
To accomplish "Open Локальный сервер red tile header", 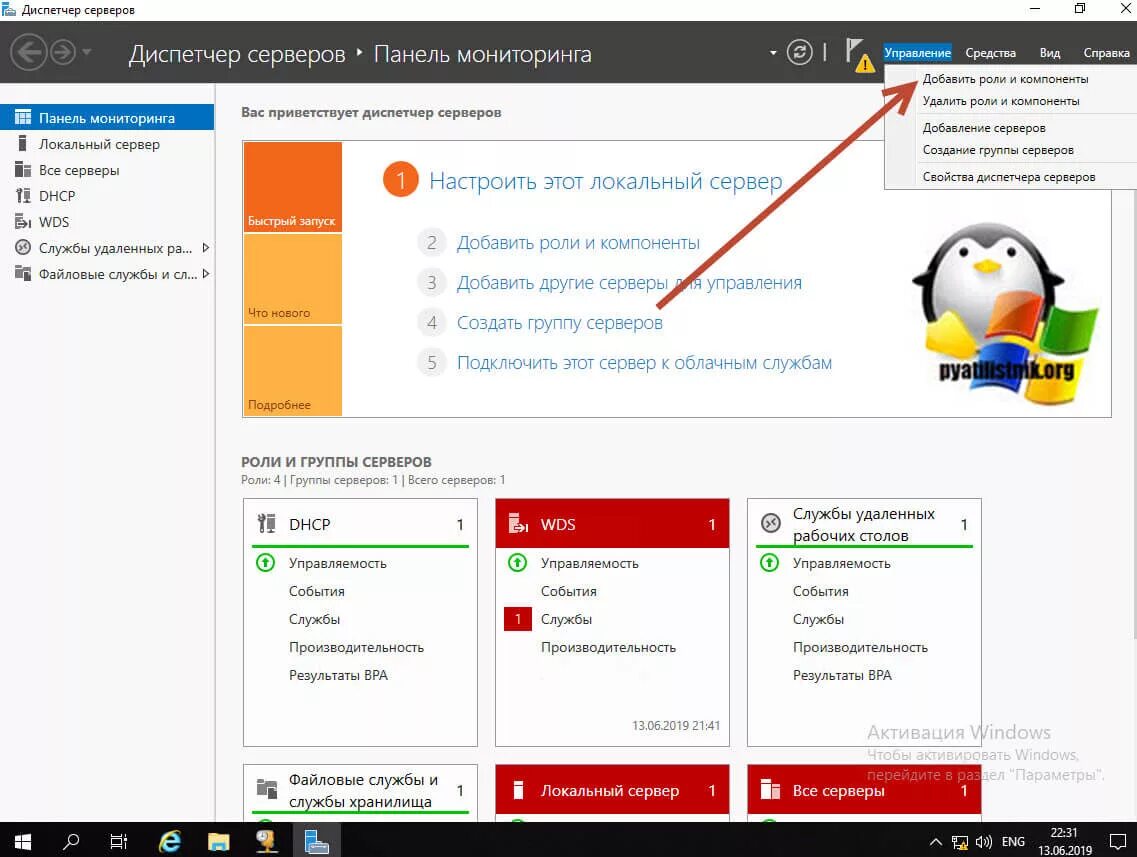I will (x=612, y=790).
